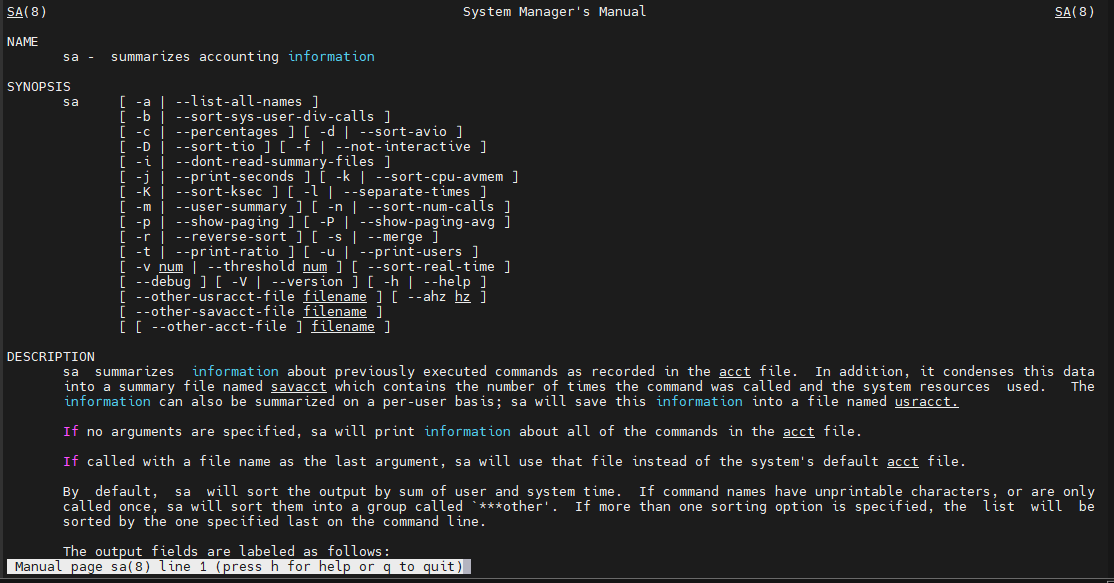
Task: Click the --print-seconds option
Action: (x=234, y=177)
